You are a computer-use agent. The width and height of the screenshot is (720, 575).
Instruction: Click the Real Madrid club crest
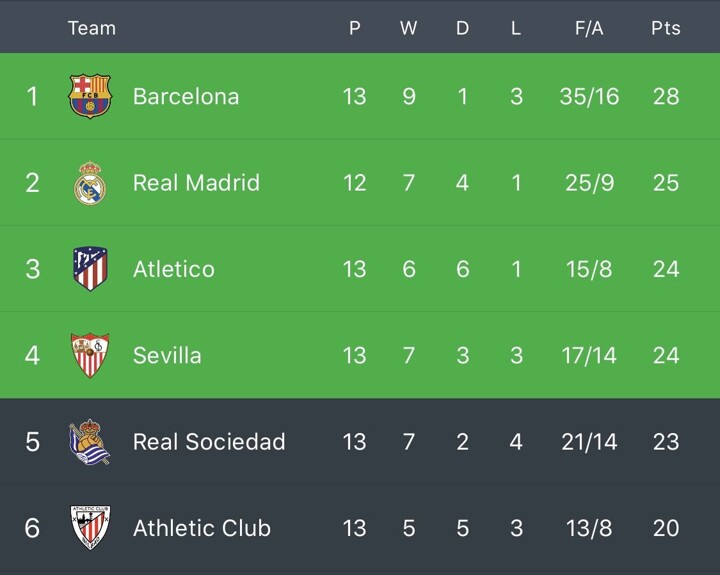90,183
